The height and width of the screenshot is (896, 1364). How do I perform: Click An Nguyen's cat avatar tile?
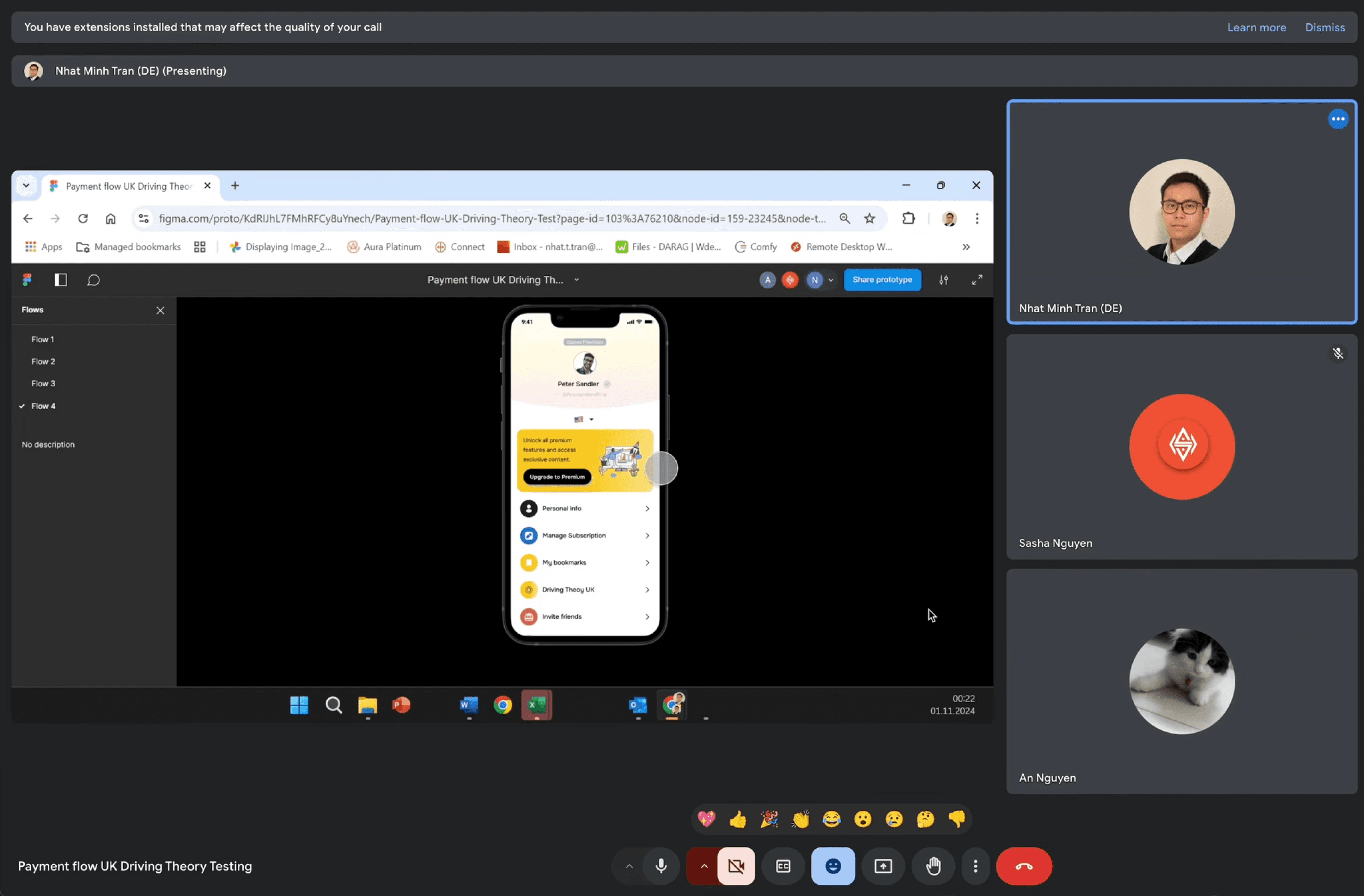click(x=1181, y=680)
